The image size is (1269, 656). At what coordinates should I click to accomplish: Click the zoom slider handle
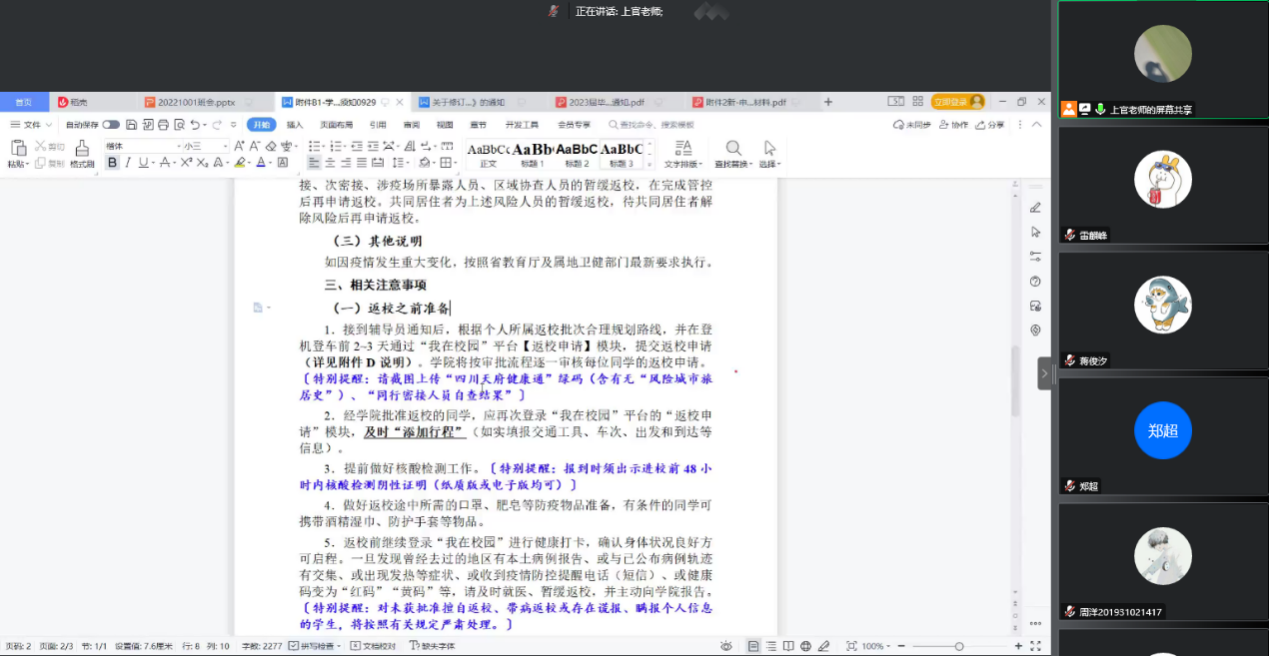pyautogui.click(x=959, y=646)
